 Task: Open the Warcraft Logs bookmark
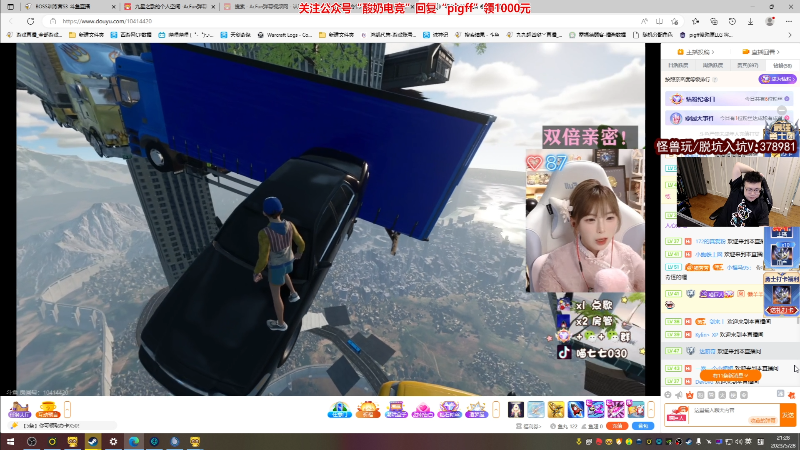(x=285, y=35)
